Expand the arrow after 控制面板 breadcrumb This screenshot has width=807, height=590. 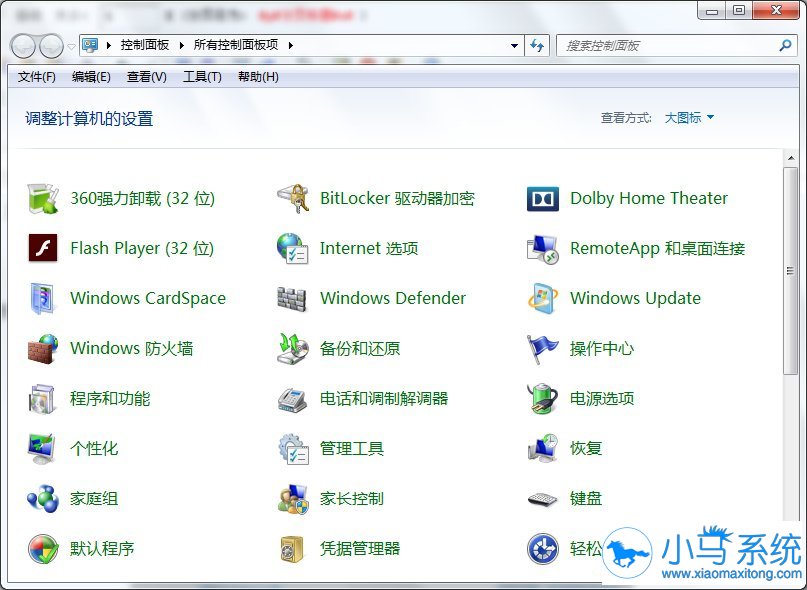pos(182,45)
